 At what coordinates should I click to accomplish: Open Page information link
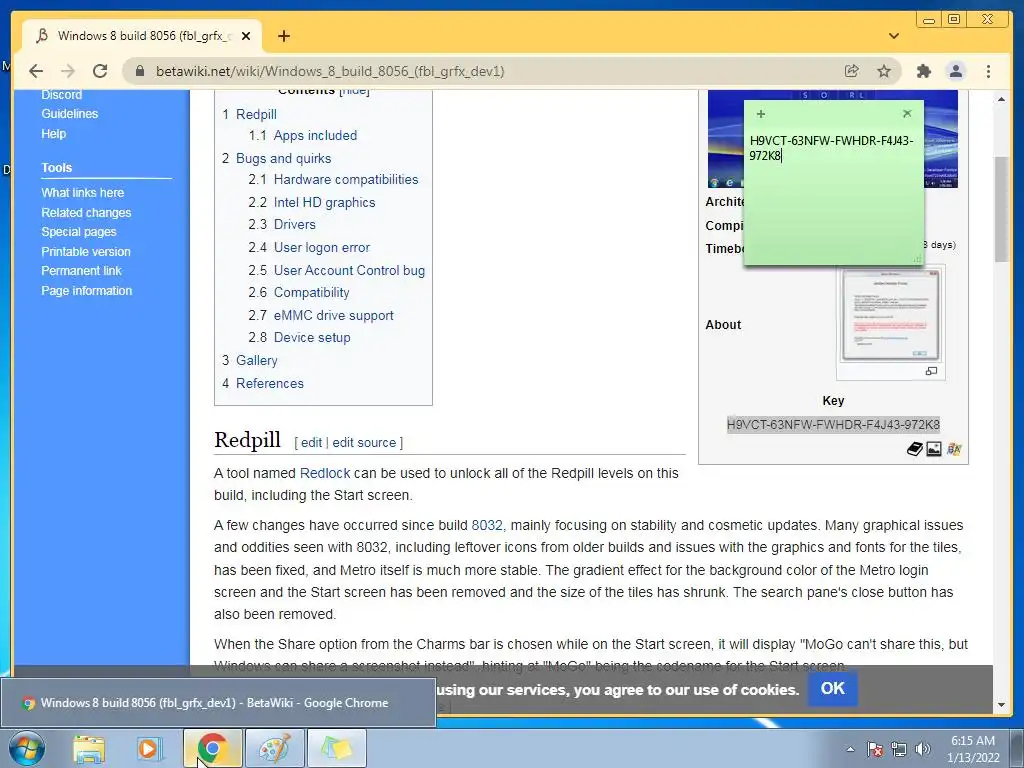86,291
